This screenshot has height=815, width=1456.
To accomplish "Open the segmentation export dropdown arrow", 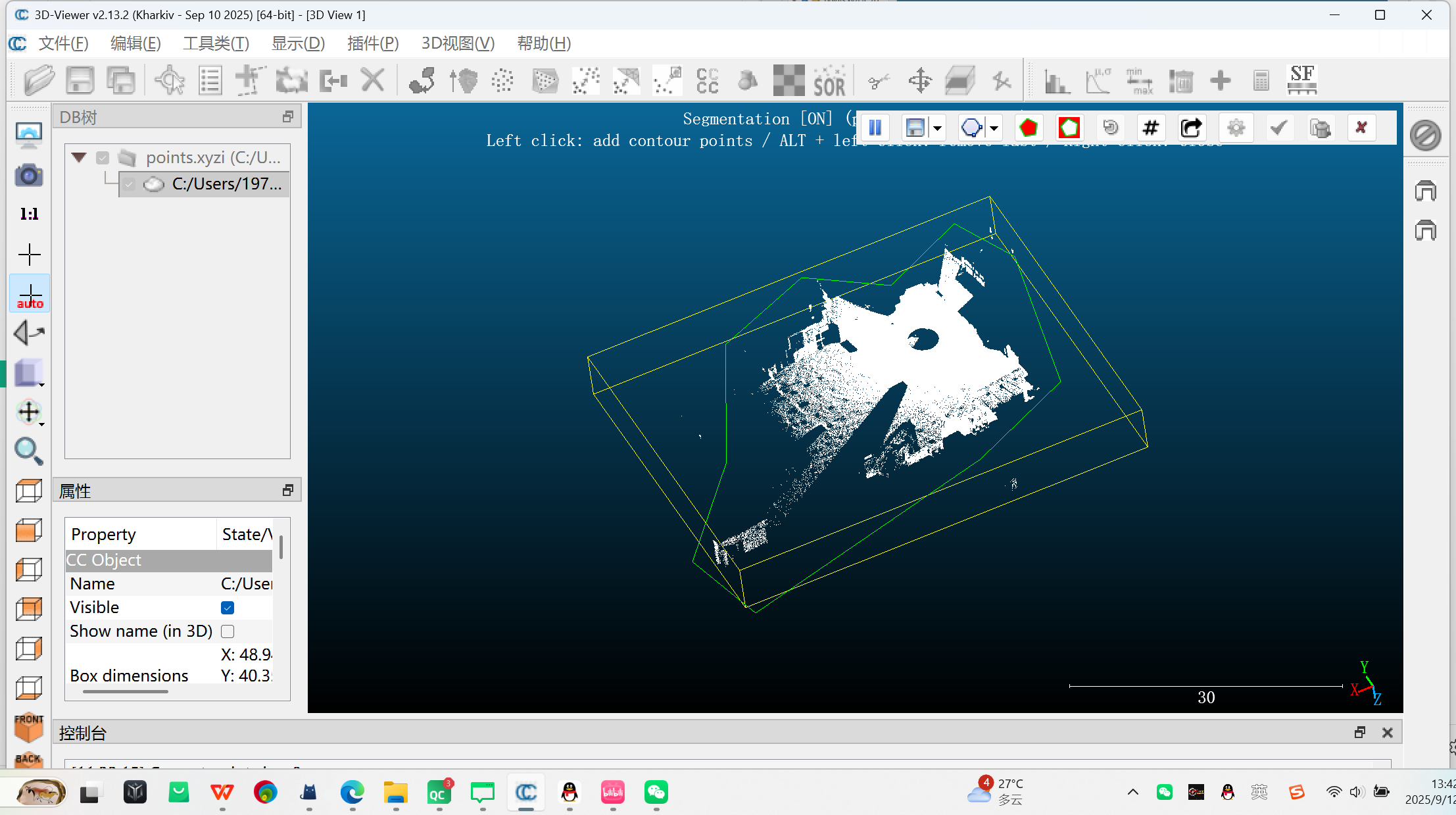I will pos(938,128).
